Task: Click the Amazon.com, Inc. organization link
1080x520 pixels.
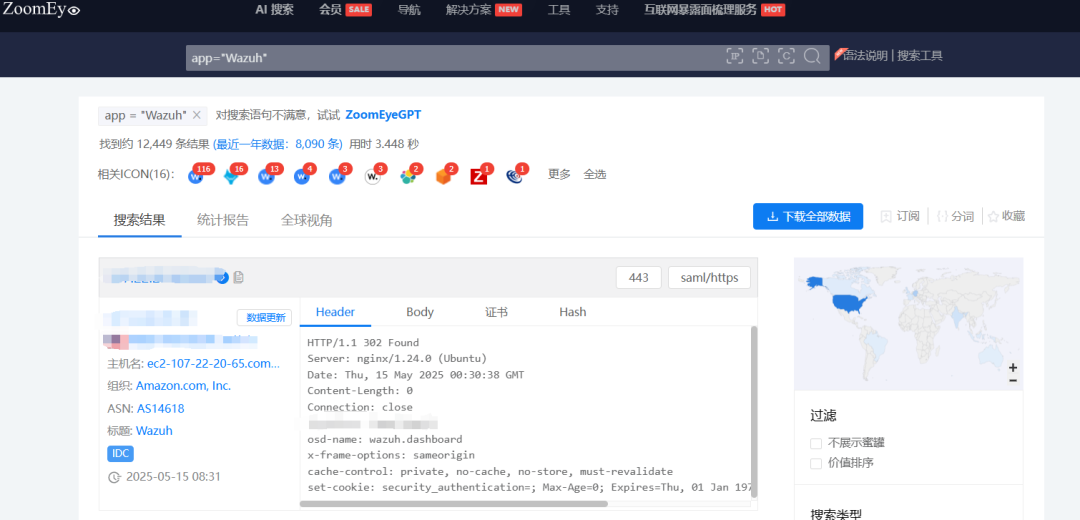Action: coord(183,386)
